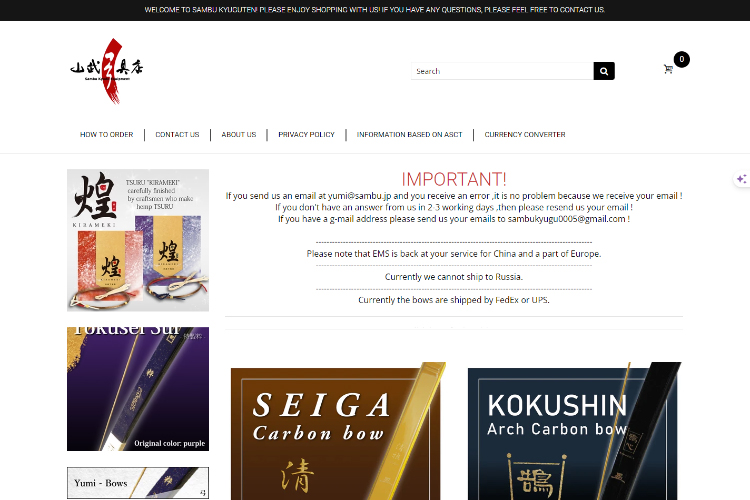Open the KOKUSHIN Arch Carbon bow product
This screenshot has height=500, width=750.
tap(574, 431)
